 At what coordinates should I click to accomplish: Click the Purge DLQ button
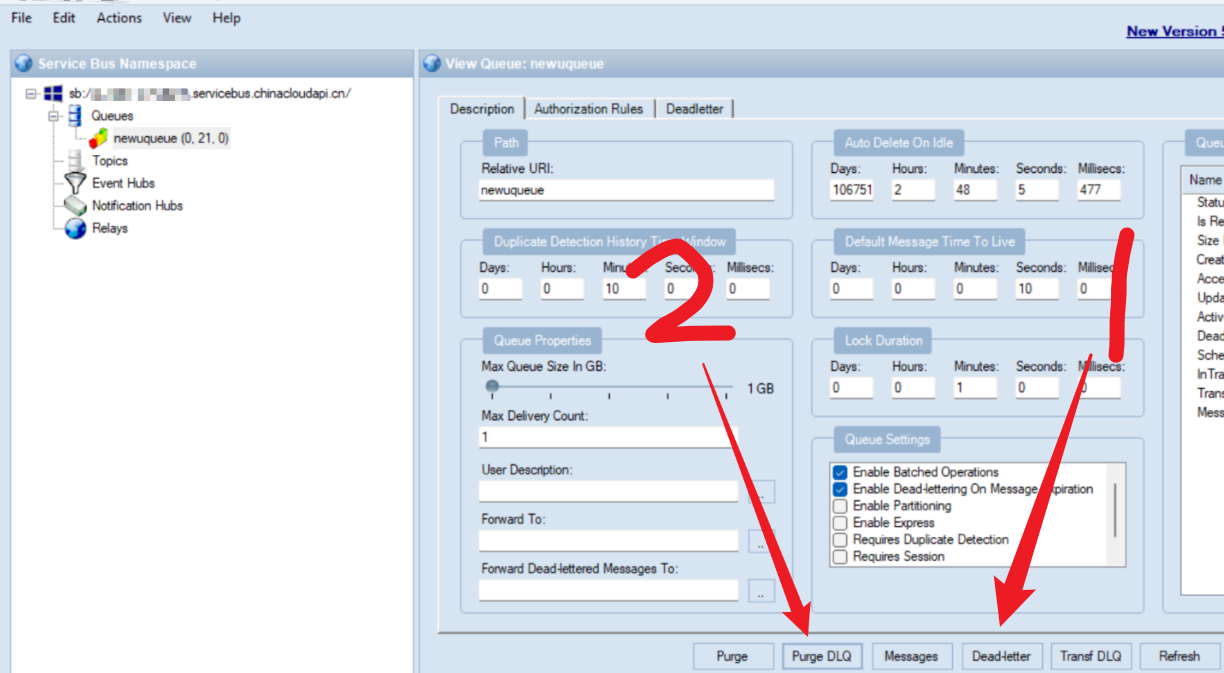(821, 656)
